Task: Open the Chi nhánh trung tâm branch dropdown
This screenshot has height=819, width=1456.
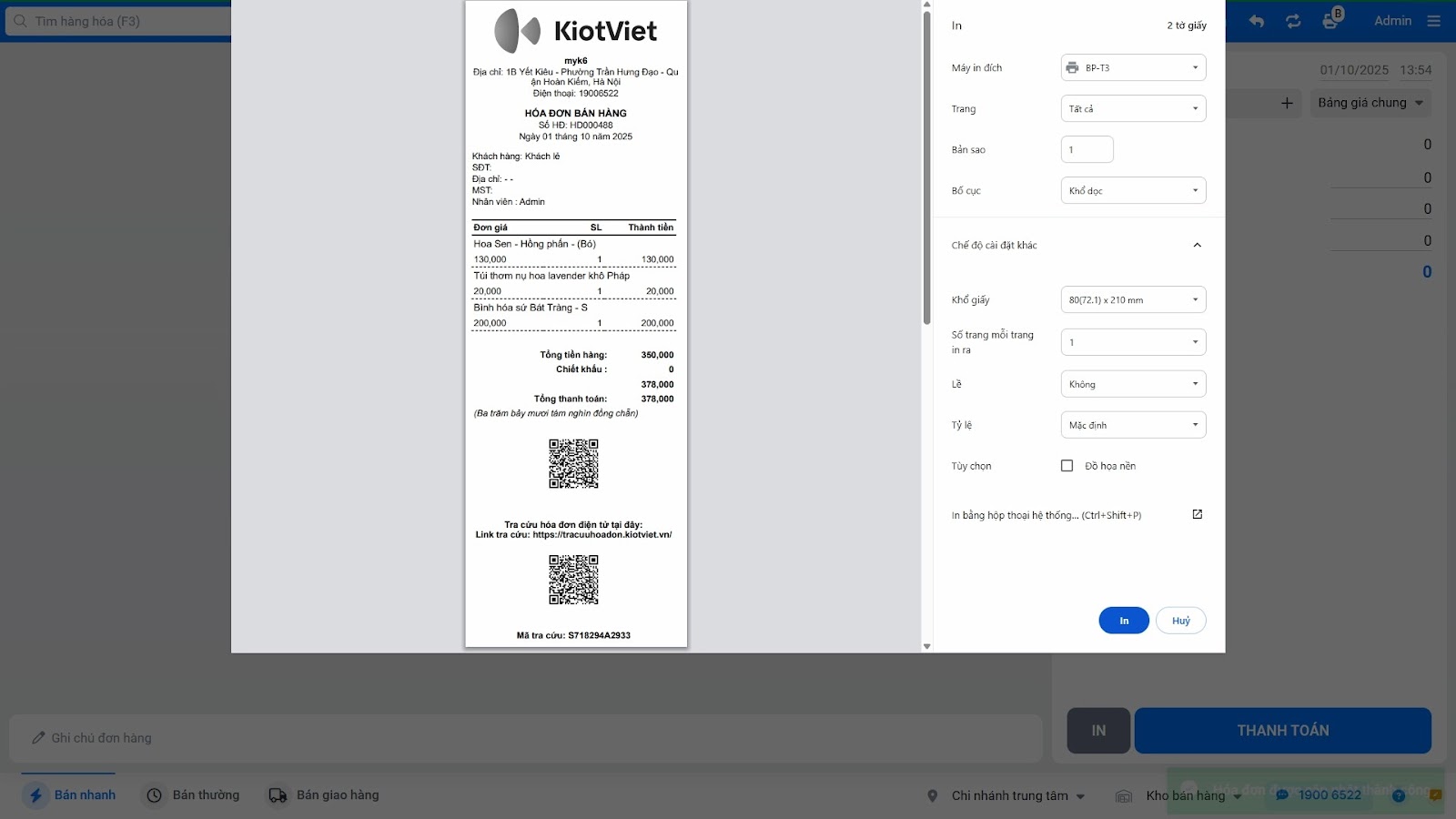Action: (x=1018, y=795)
